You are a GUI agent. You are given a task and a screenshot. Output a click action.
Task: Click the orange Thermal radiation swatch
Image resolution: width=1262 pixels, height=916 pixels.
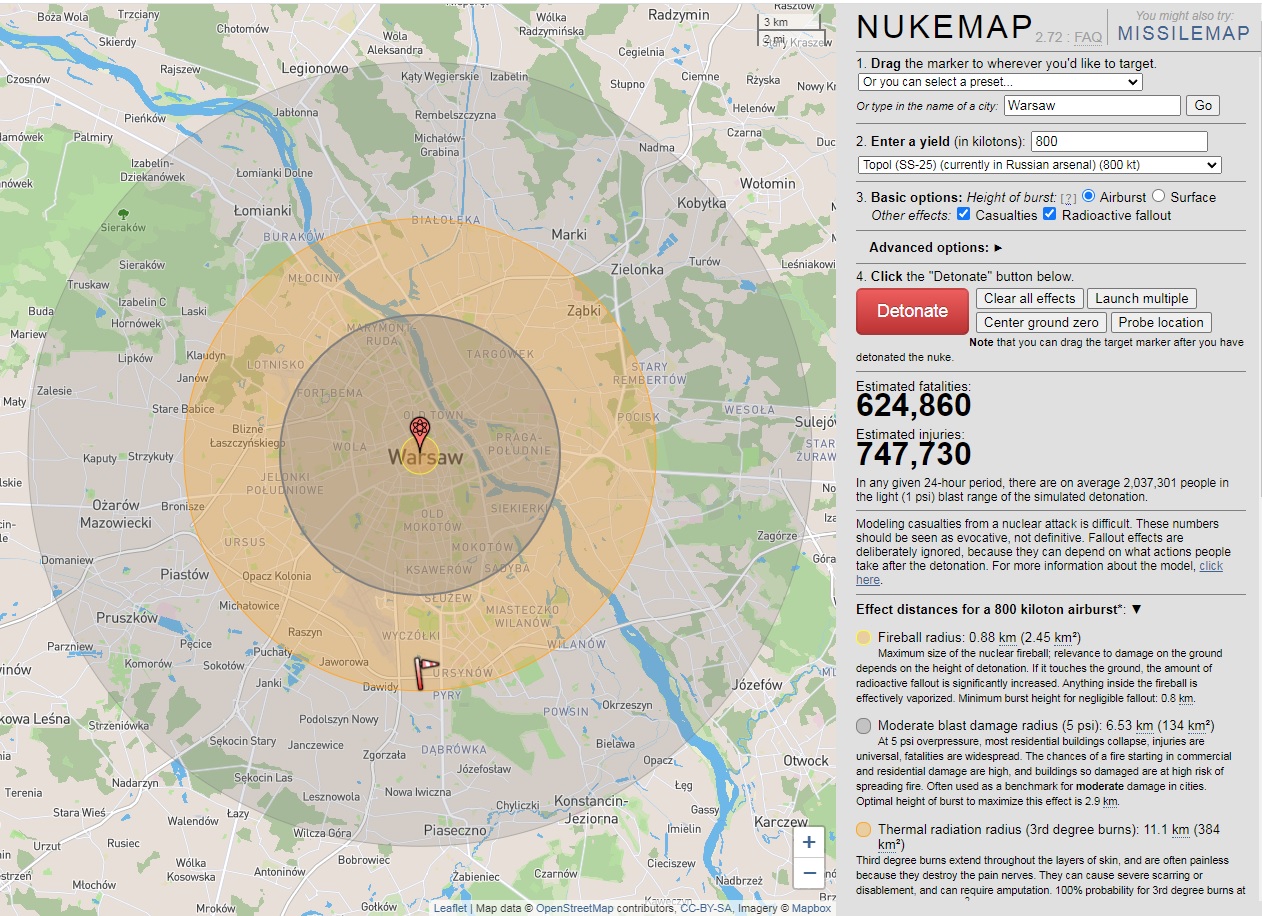tap(863, 829)
